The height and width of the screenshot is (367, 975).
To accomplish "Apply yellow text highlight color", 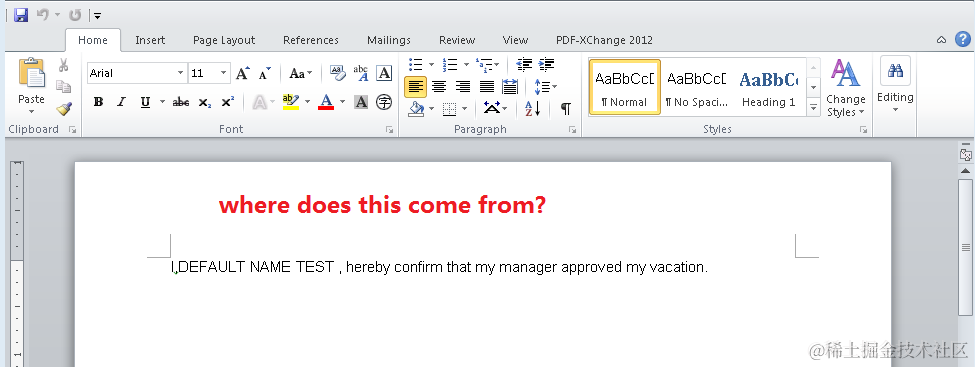I will coord(291,102).
